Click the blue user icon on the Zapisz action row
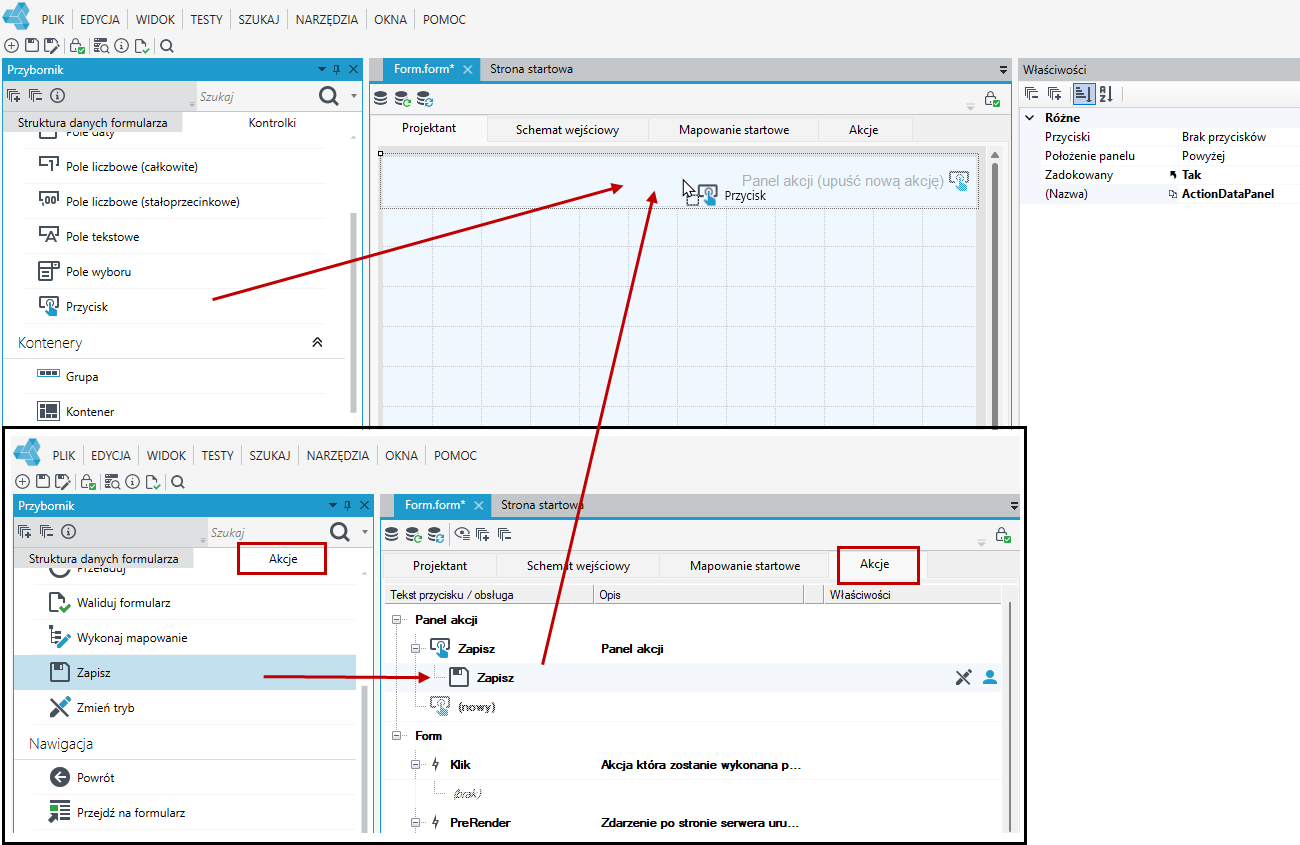 tap(990, 677)
